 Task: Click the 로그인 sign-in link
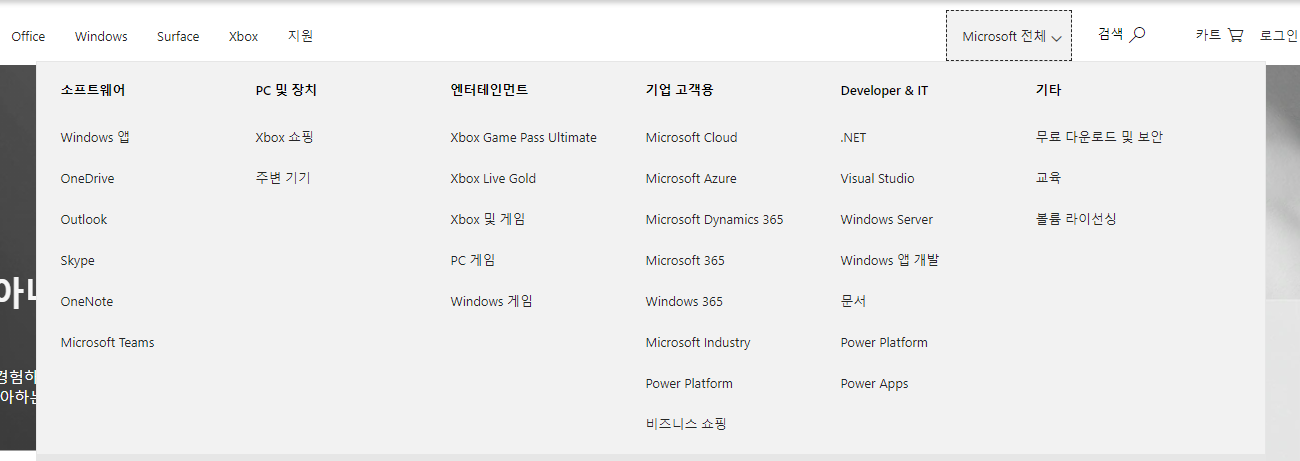tap(1279, 35)
